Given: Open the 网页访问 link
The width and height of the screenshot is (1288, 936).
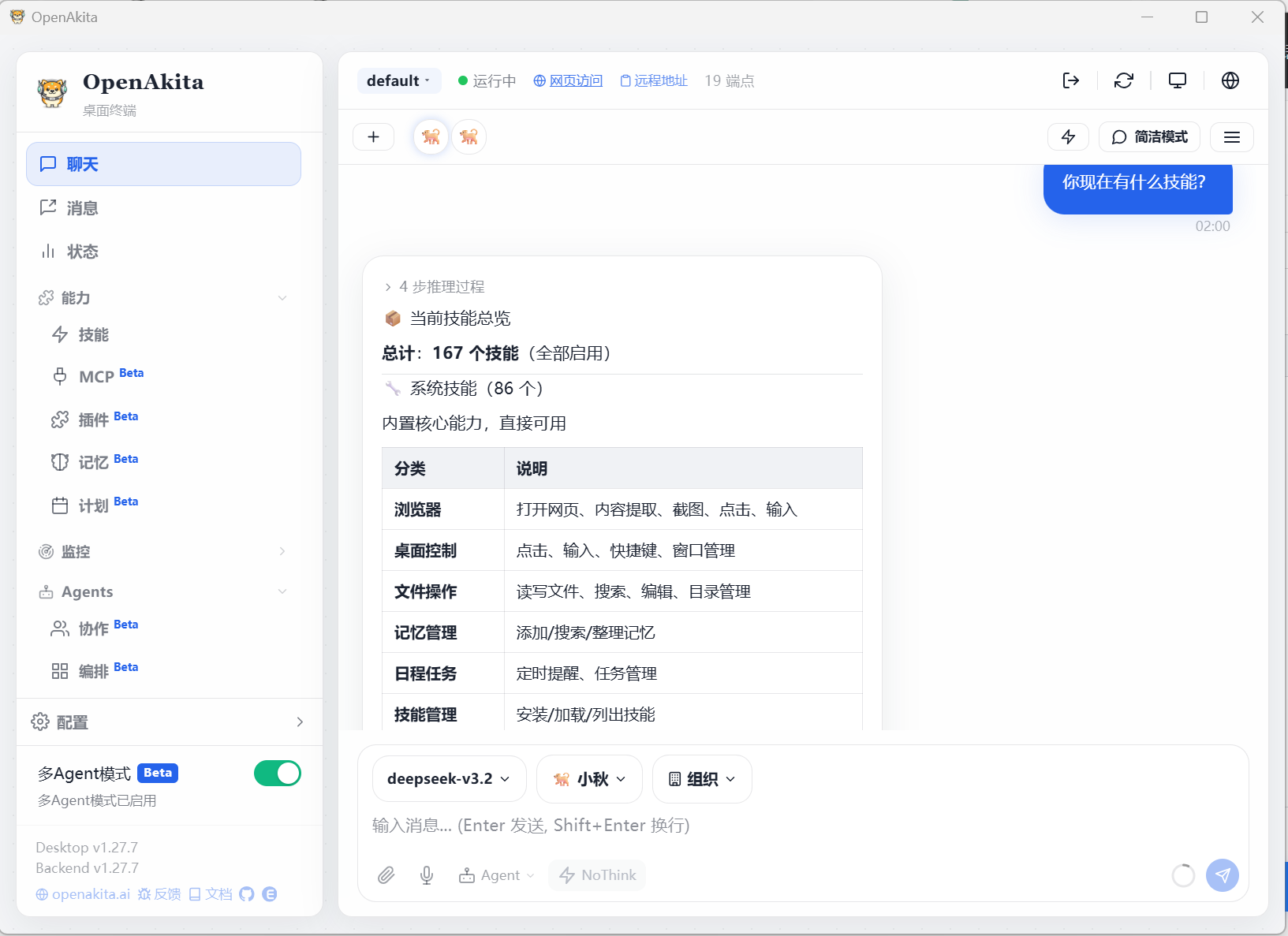Looking at the screenshot, I should point(568,80).
